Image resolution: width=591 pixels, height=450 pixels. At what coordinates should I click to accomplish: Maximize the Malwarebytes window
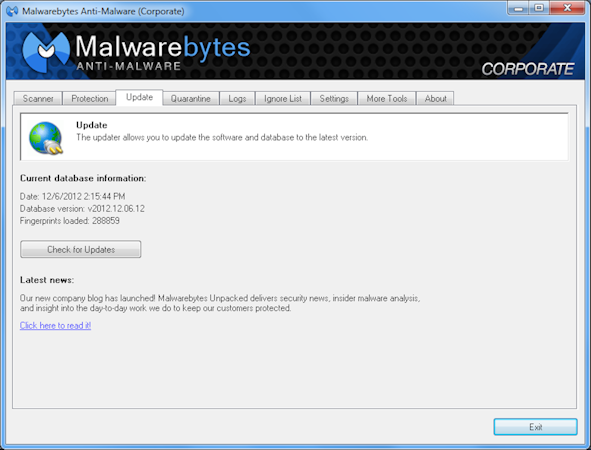pyautogui.click(x=539, y=8)
